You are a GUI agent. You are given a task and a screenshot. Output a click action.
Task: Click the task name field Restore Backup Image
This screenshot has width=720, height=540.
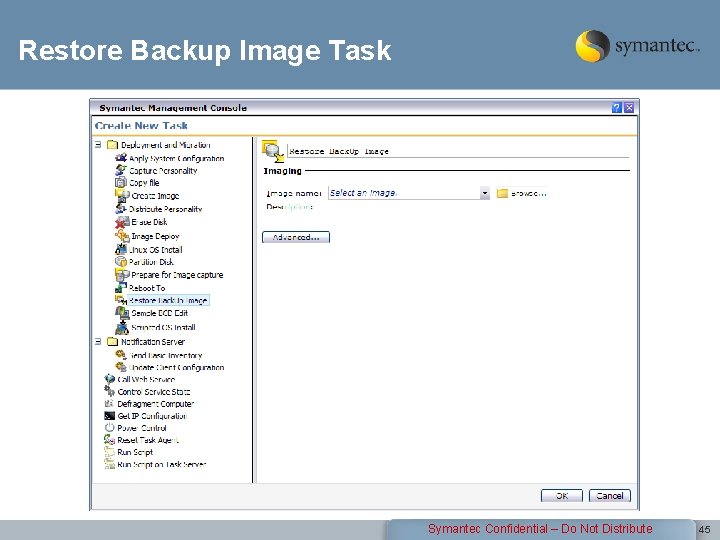pos(458,151)
